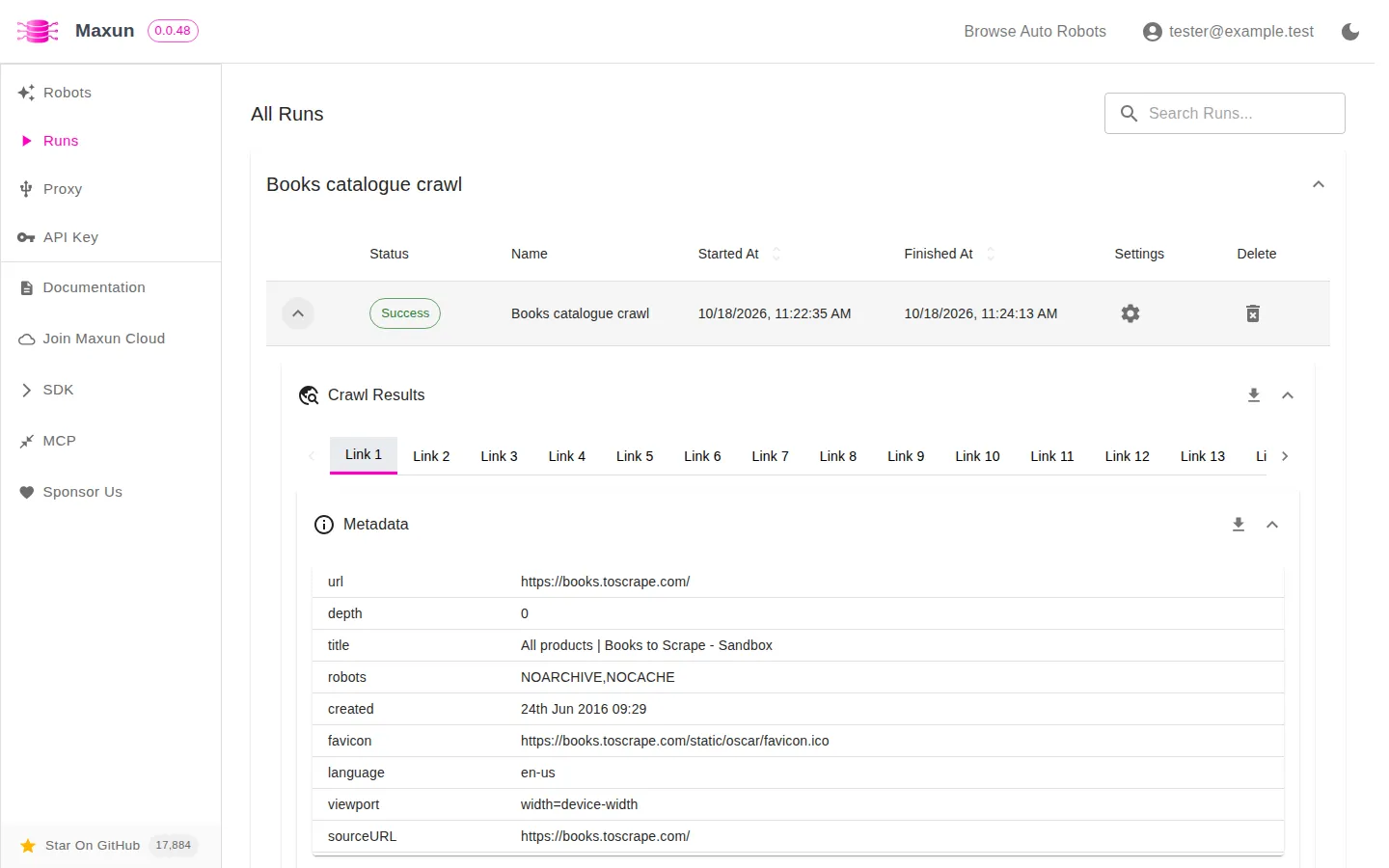Screen dimensions: 1389x868
Task: Click started time 11:22:35 AM cell
Action: pyautogui.click(x=775, y=313)
